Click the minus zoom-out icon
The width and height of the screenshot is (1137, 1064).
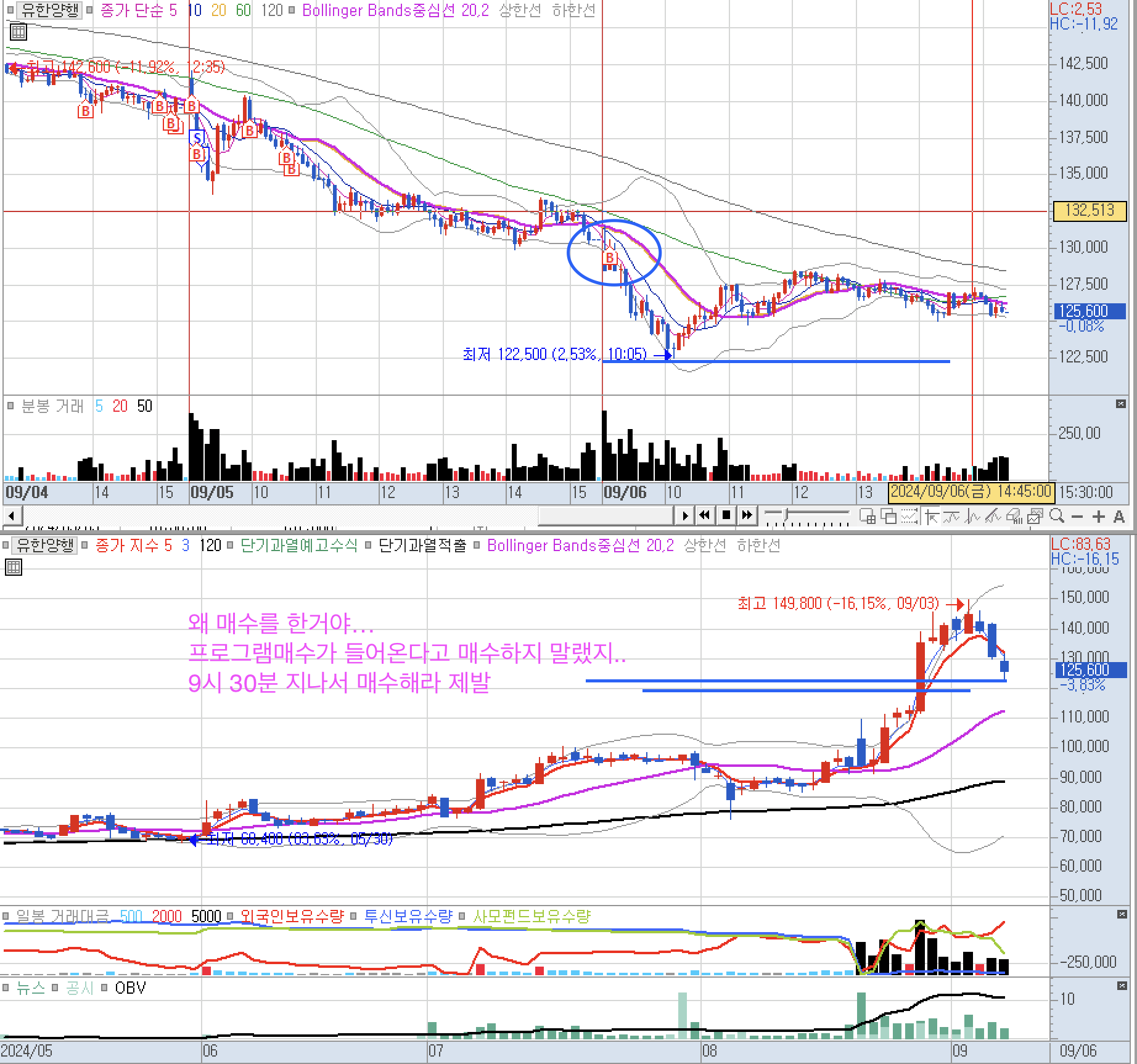[1077, 517]
